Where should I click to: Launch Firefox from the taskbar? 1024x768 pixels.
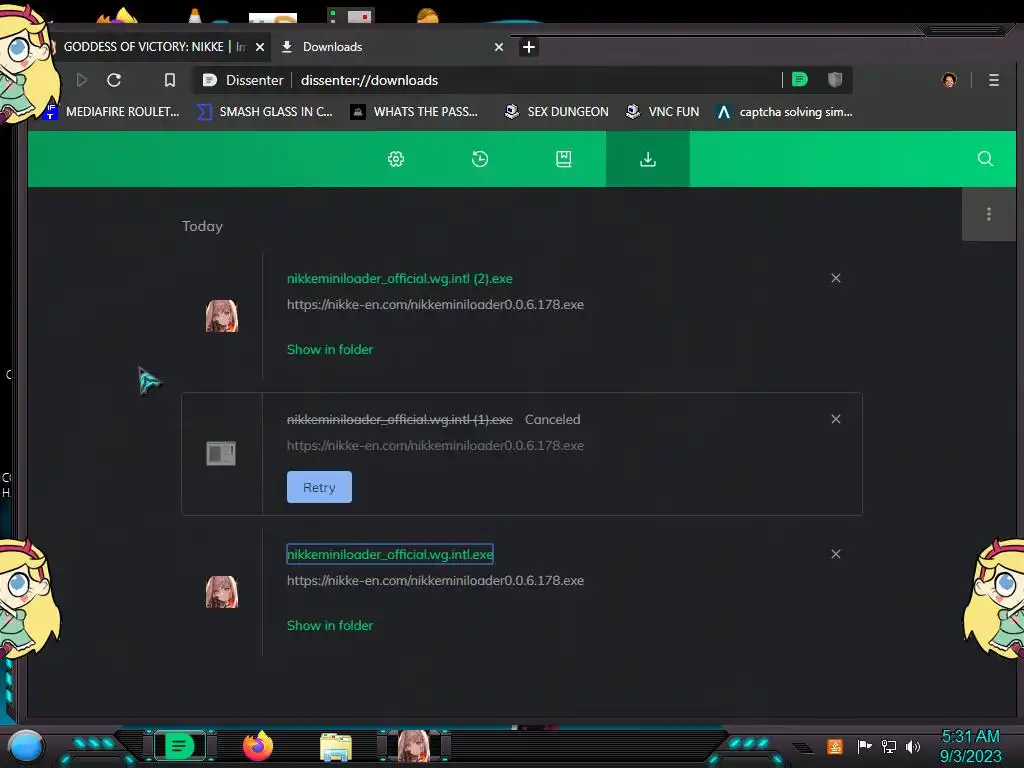[258, 746]
